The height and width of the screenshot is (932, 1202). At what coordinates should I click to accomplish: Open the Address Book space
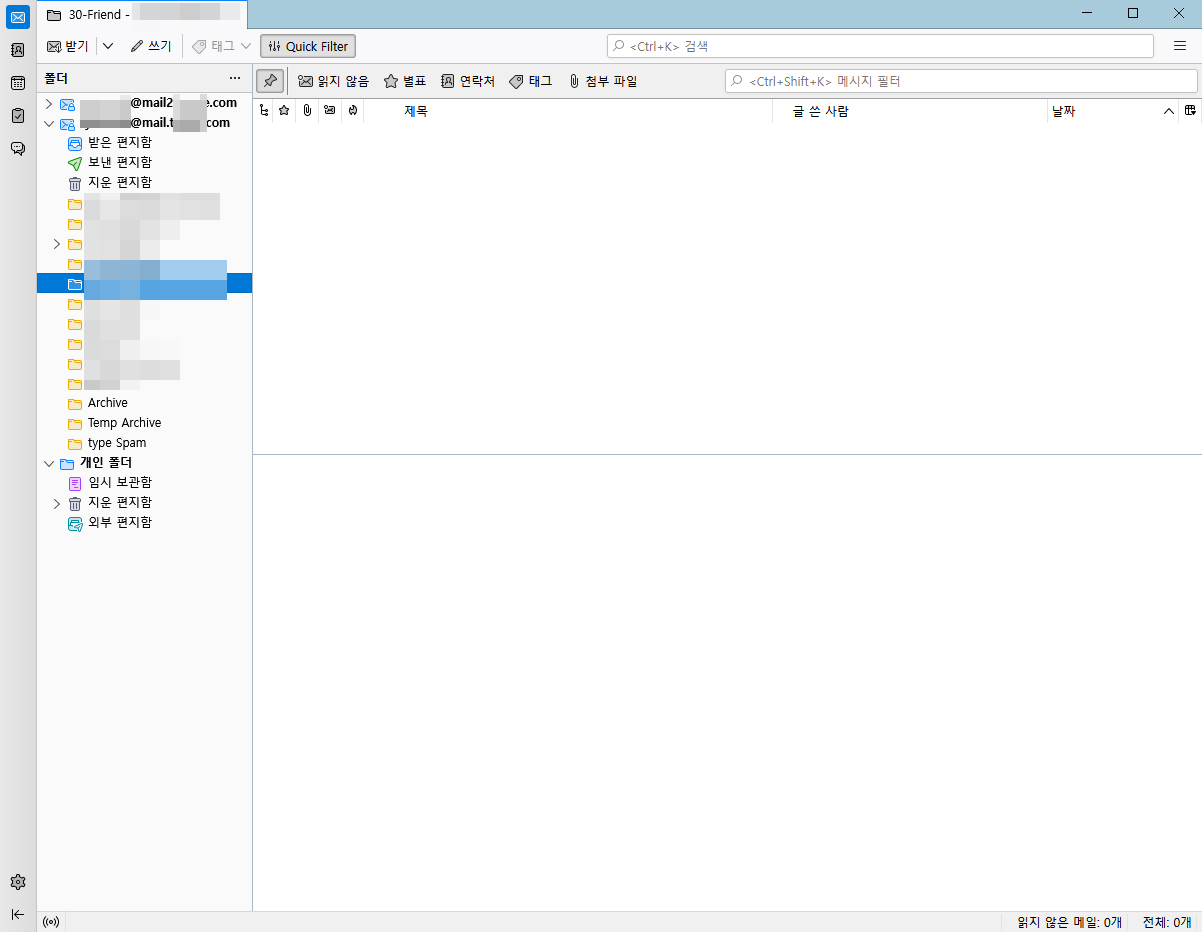coord(18,50)
